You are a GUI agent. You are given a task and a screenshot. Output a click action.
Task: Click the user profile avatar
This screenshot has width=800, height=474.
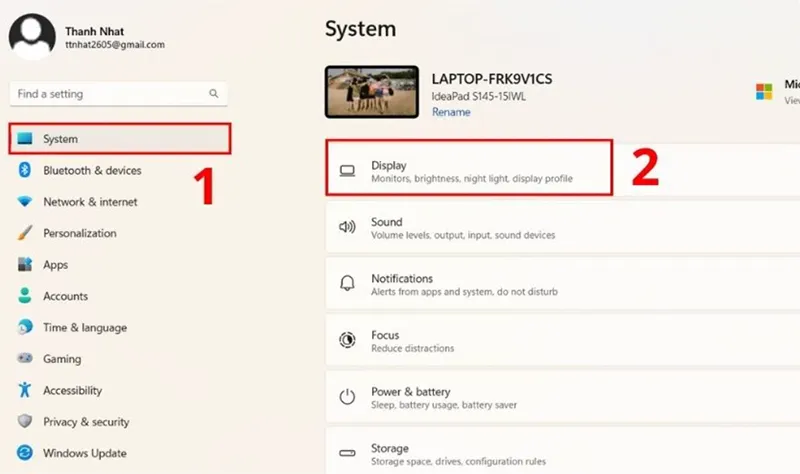pyautogui.click(x=32, y=37)
